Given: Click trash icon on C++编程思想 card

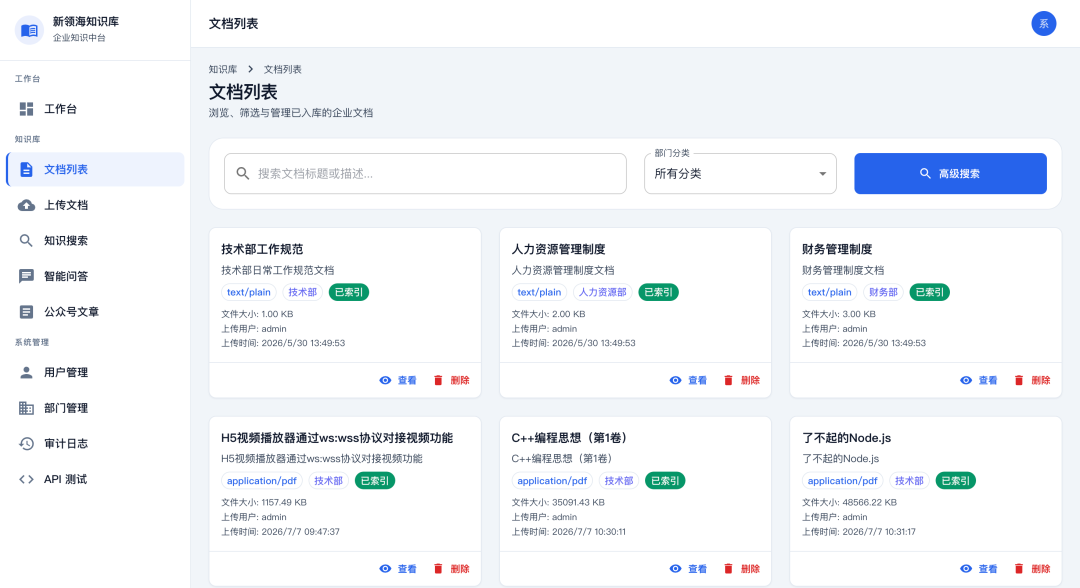Looking at the screenshot, I should coord(728,569).
